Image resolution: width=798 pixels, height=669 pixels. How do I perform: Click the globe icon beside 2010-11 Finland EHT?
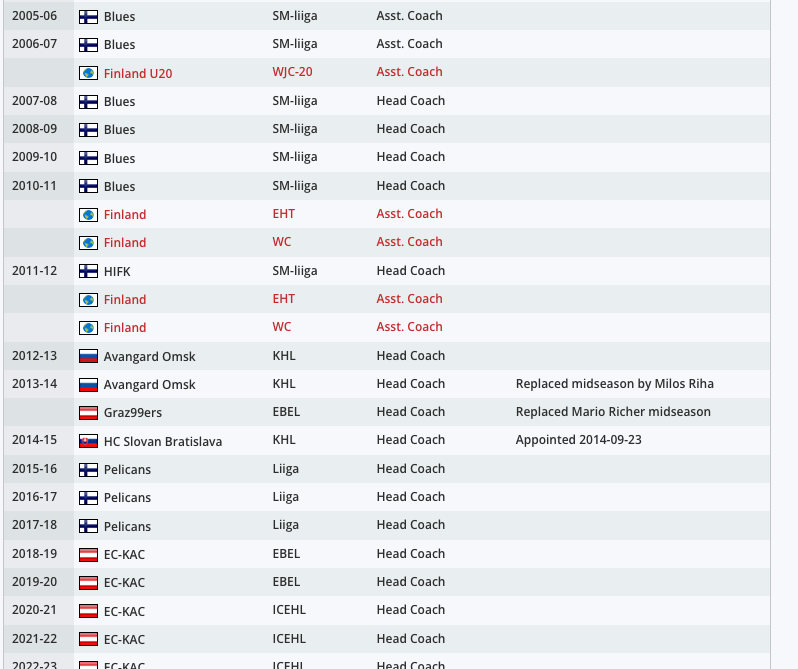pos(88,215)
